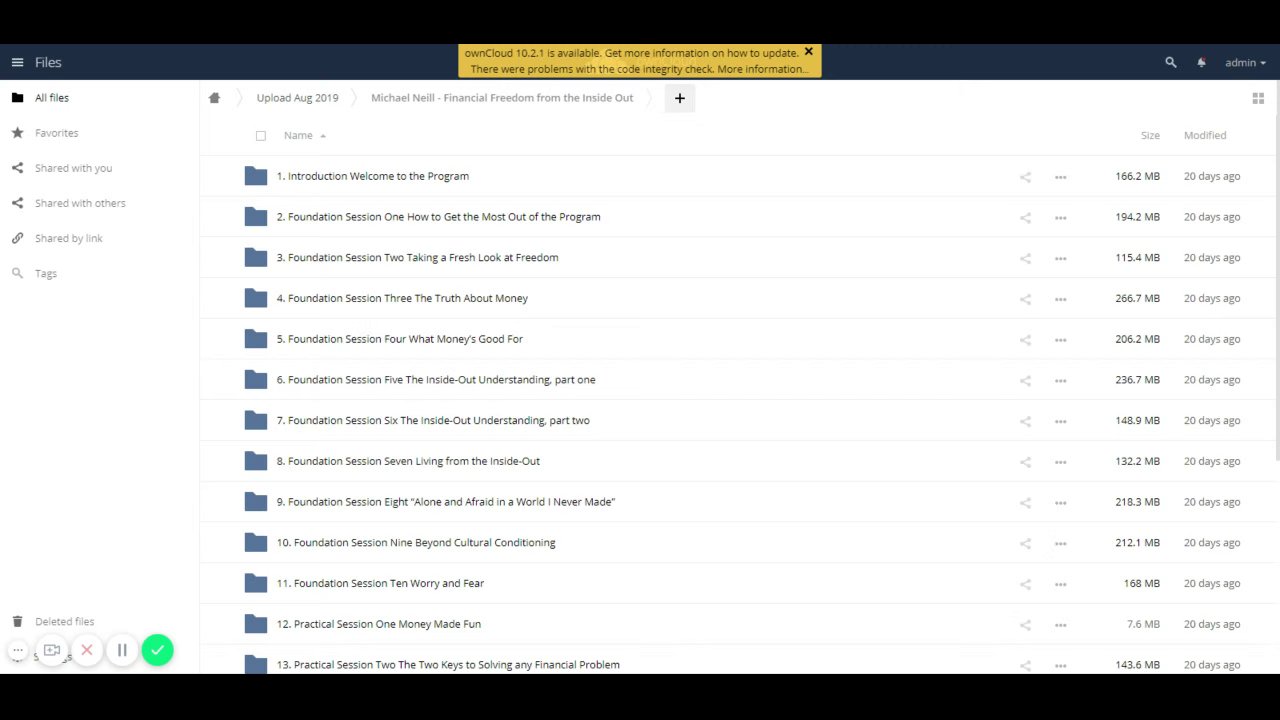Image resolution: width=1280 pixels, height=720 pixels.
Task: Share the 8. Foundation Session Seven folder
Action: (x=1025, y=462)
